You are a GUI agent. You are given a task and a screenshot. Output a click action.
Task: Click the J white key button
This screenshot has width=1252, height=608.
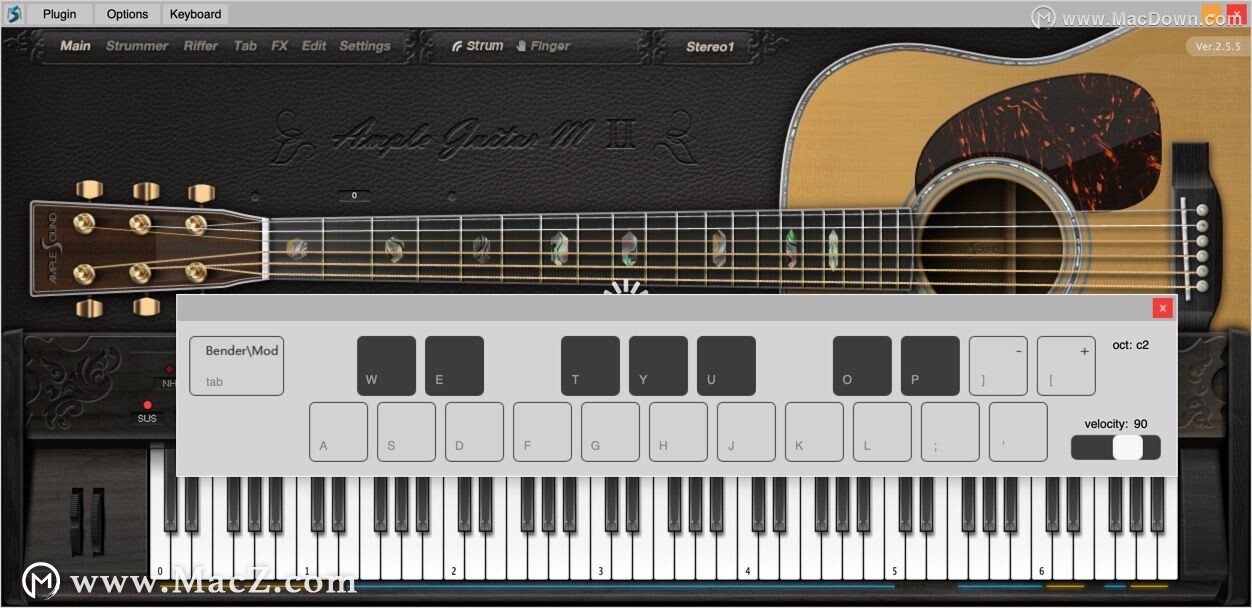[746, 432]
